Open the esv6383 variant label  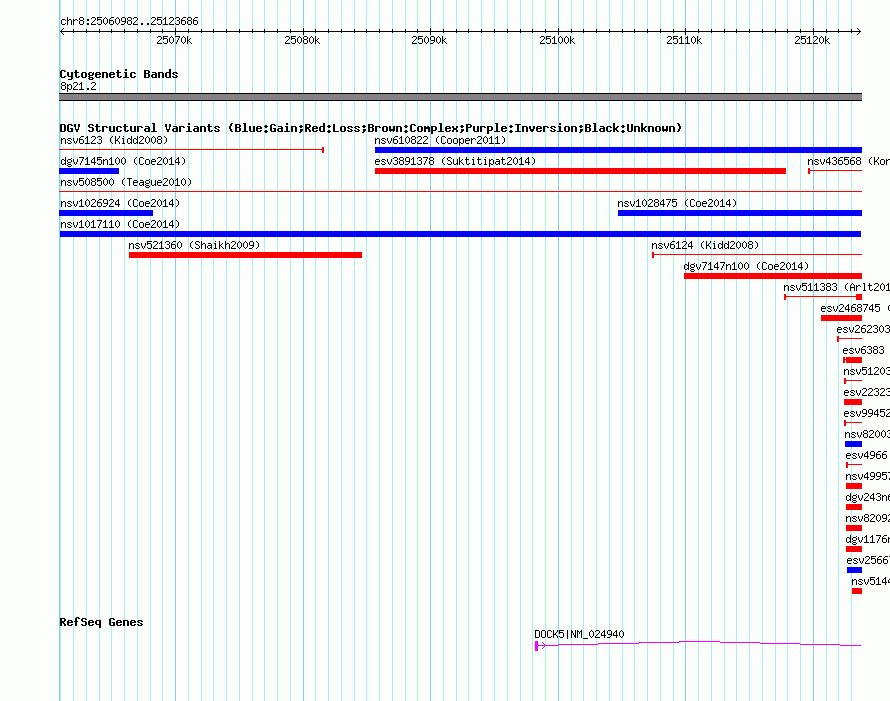863,350
